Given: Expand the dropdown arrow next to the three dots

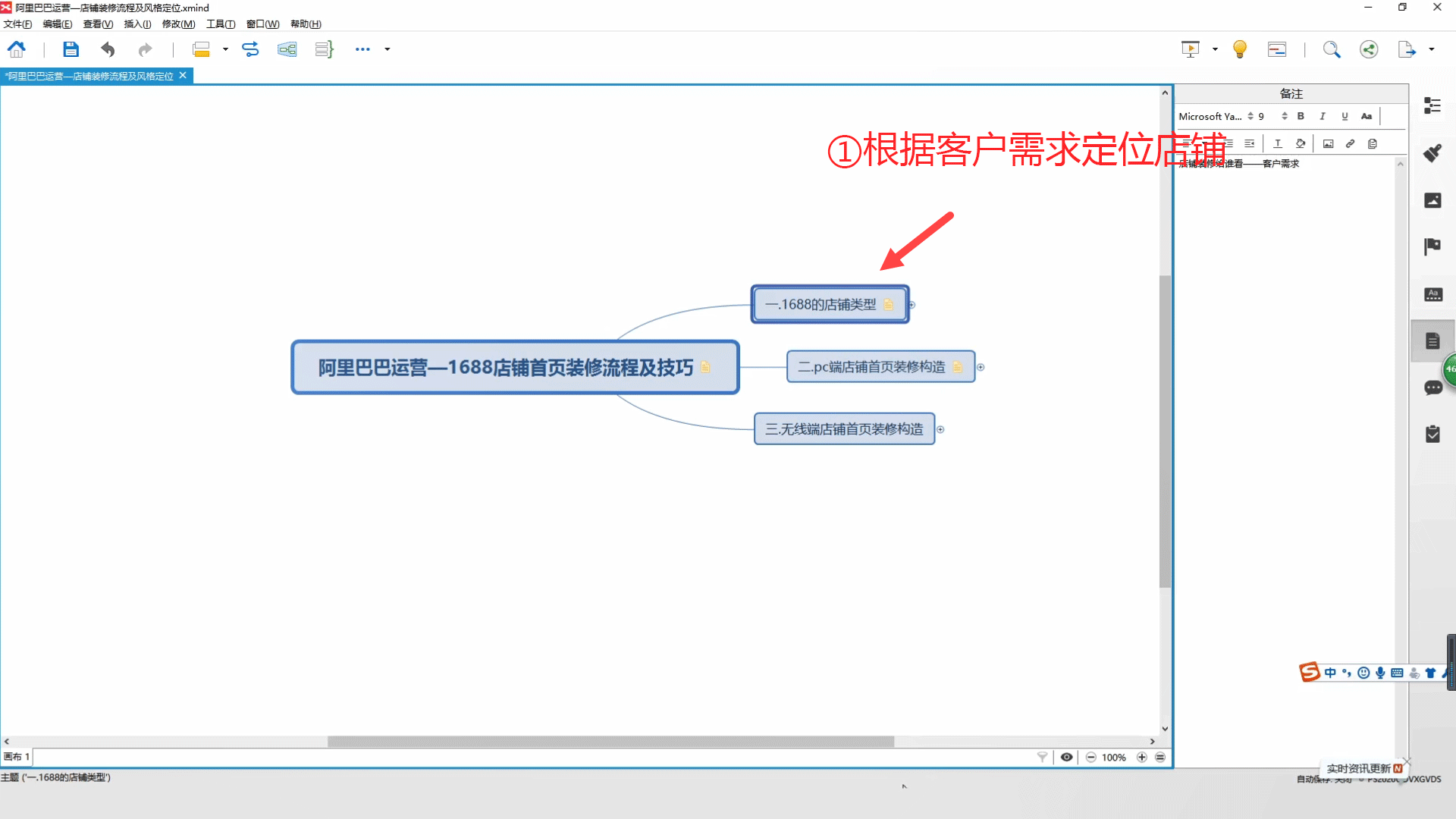Looking at the screenshot, I should pyautogui.click(x=388, y=49).
